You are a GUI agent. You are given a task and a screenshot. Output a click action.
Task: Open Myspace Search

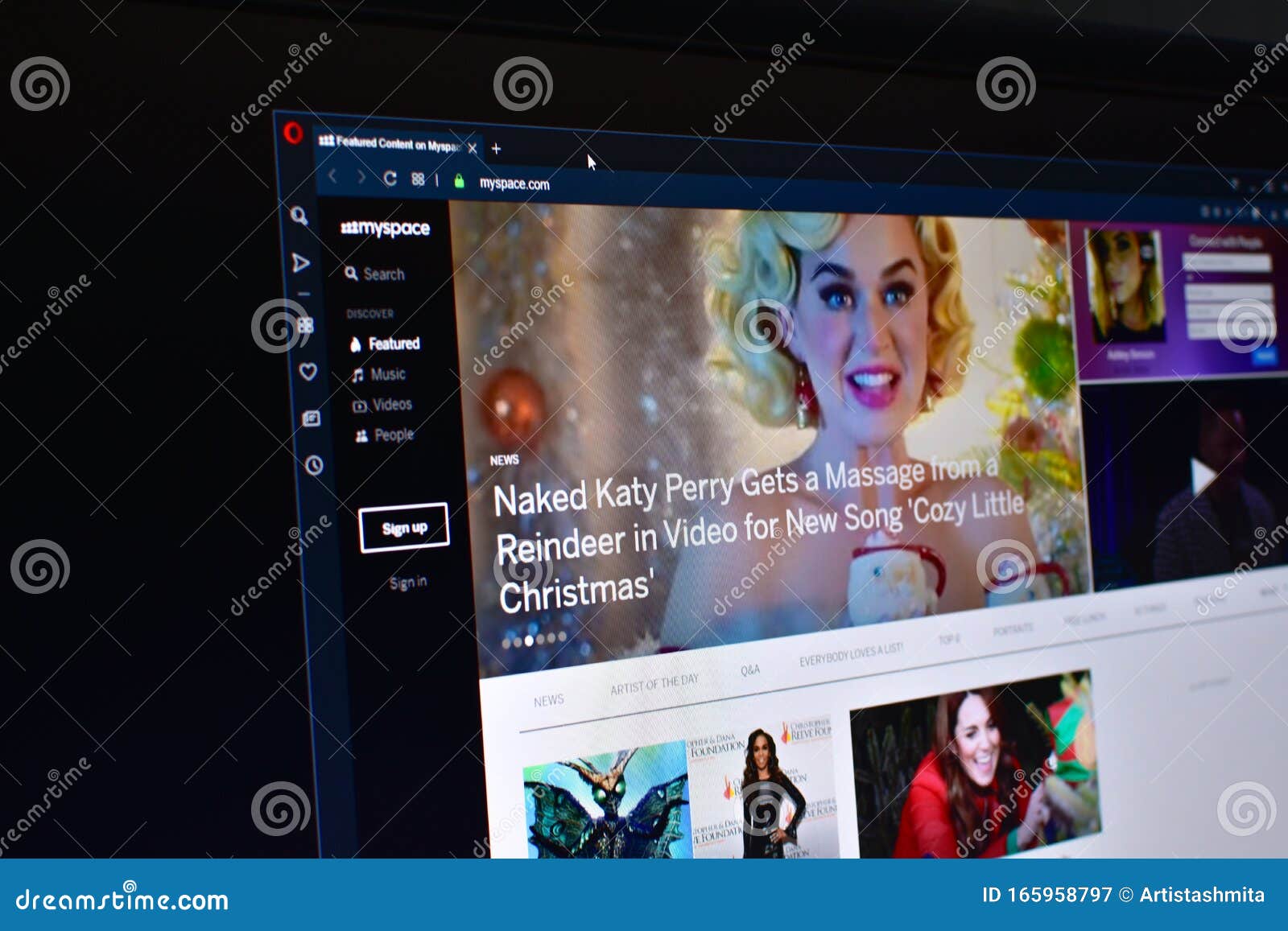point(374,274)
